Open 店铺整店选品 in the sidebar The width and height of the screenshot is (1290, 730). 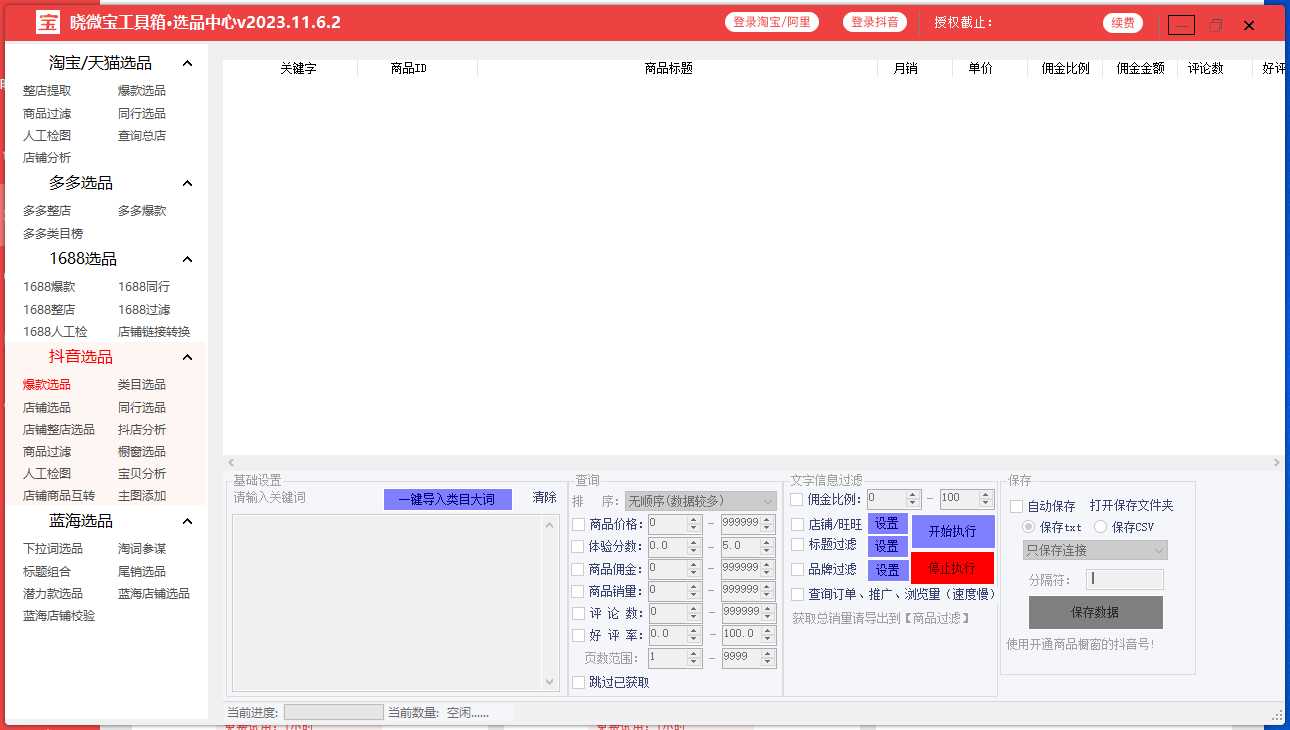(x=59, y=430)
